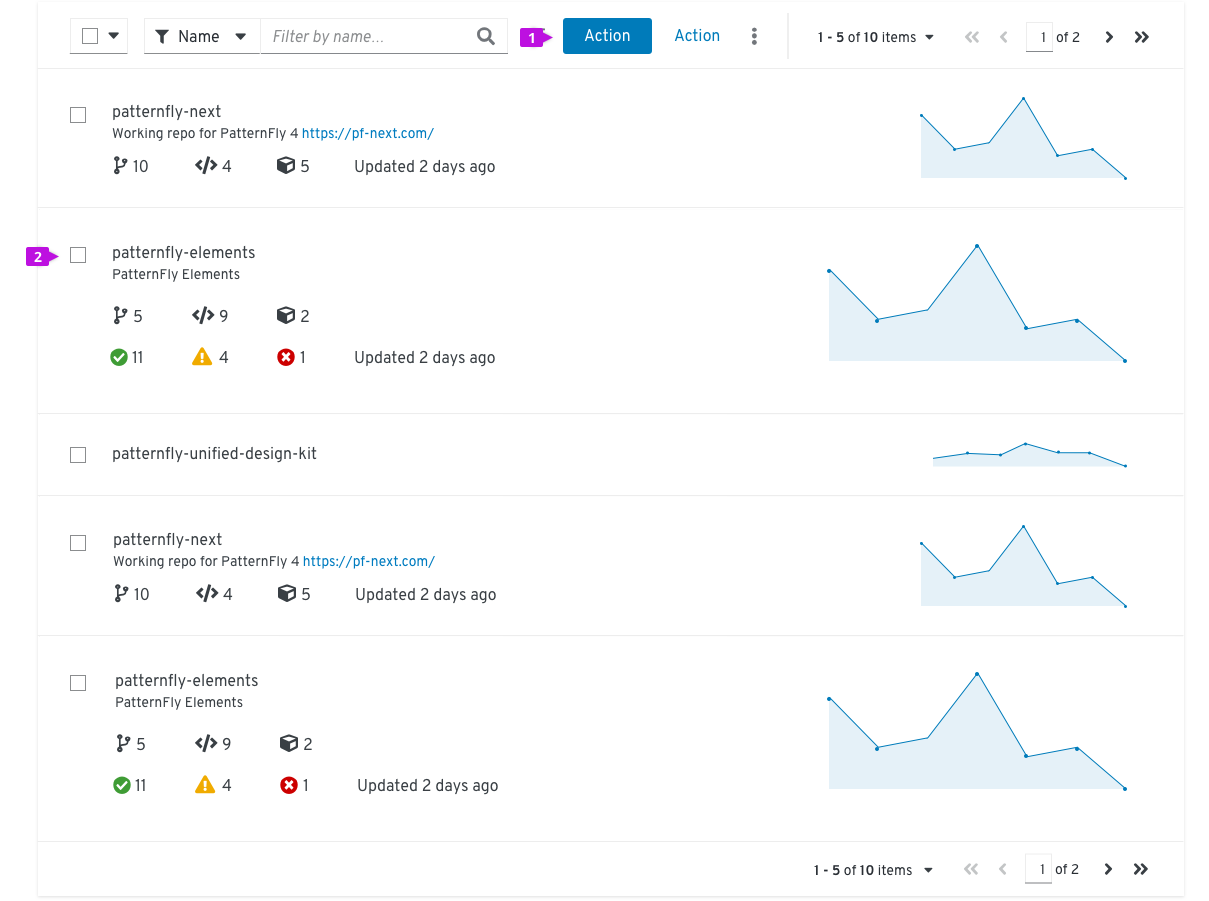Click "Updated 2 days ago" in the first row
The height and width of the screenshot is (901, 1209).
click(x=425, y=166)
